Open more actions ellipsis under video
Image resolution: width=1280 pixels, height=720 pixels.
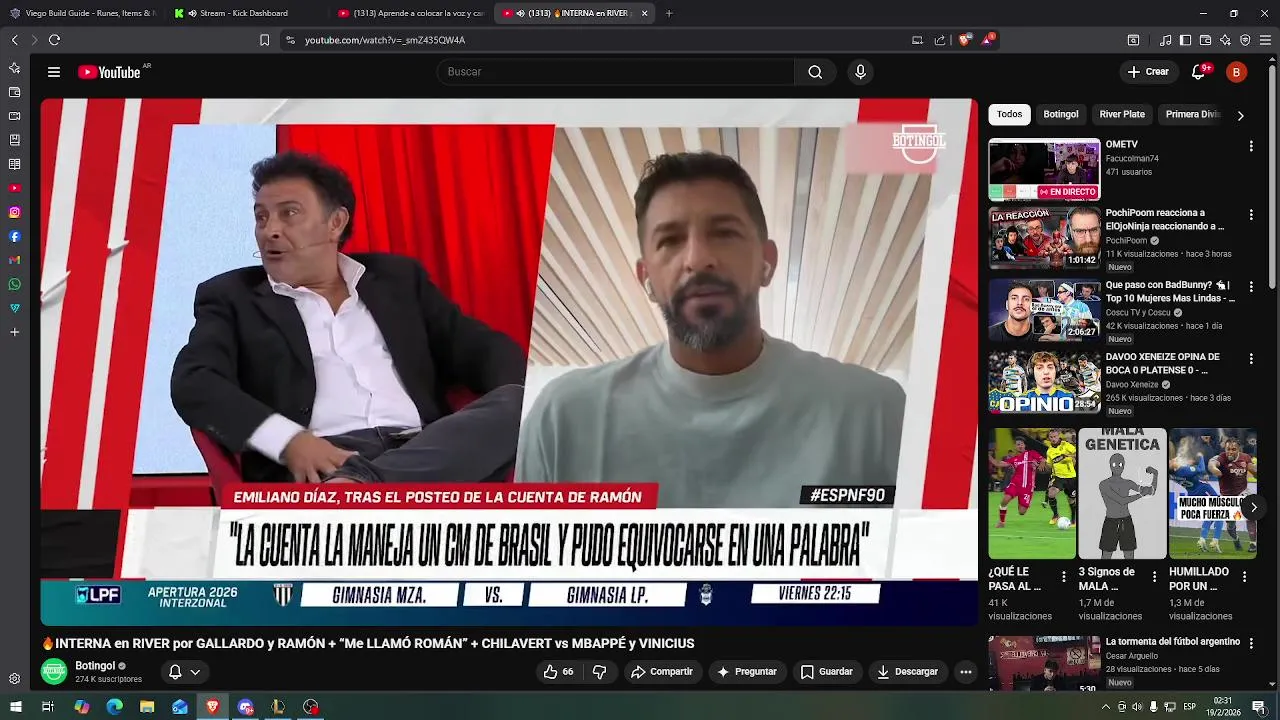point(966,672)
